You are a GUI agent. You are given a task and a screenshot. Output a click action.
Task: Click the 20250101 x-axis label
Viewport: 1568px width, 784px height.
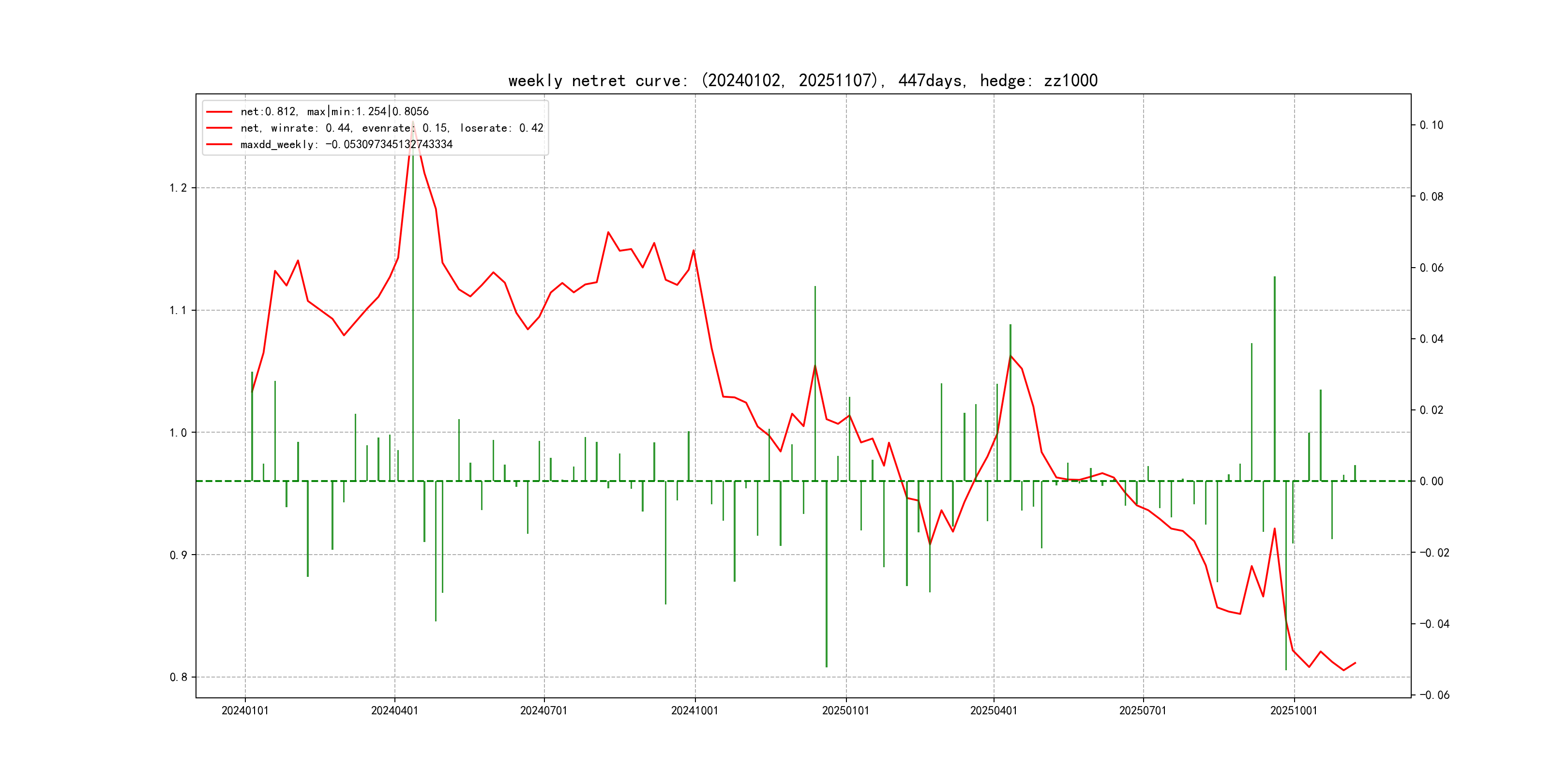pyautogui.click(x=845, y=711)
